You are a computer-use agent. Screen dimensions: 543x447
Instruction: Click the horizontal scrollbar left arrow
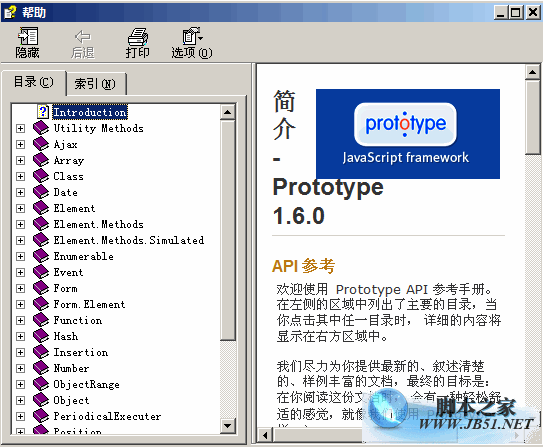coord(265,435)
